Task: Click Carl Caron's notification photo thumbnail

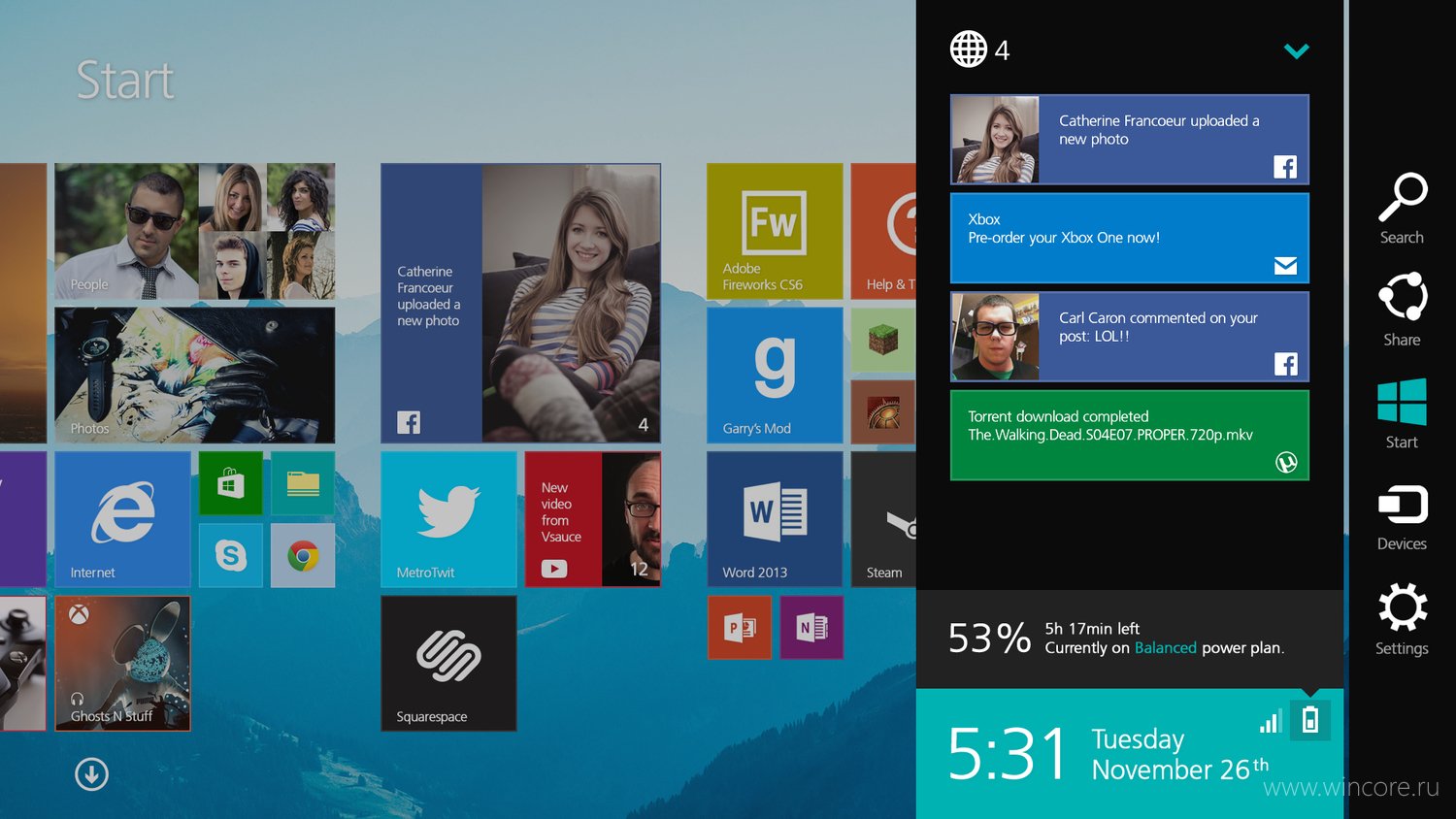Action: pos(996,337)
